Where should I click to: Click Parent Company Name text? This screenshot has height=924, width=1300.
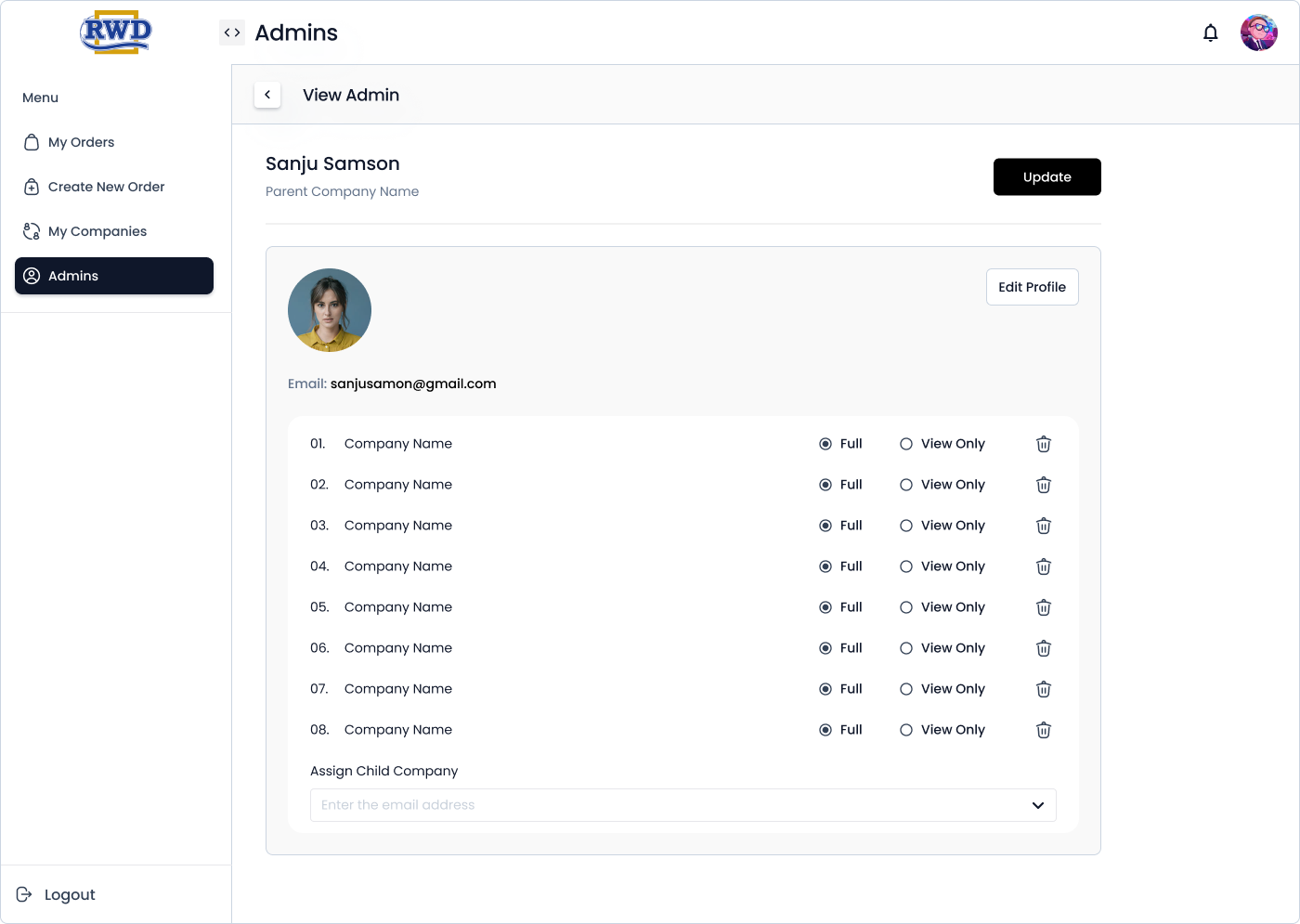click(342, 191)
